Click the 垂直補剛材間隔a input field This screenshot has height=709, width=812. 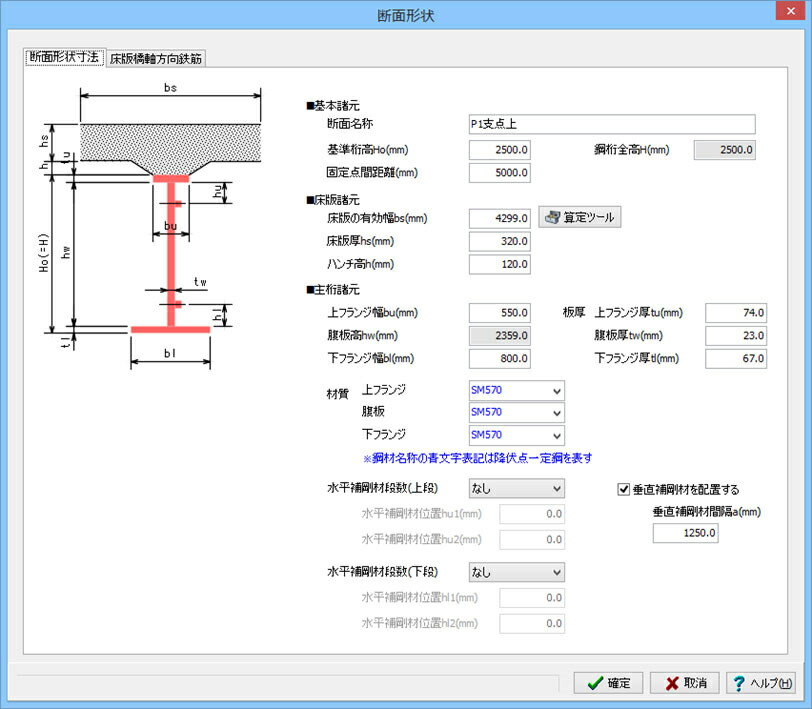(x=685, y=533)
